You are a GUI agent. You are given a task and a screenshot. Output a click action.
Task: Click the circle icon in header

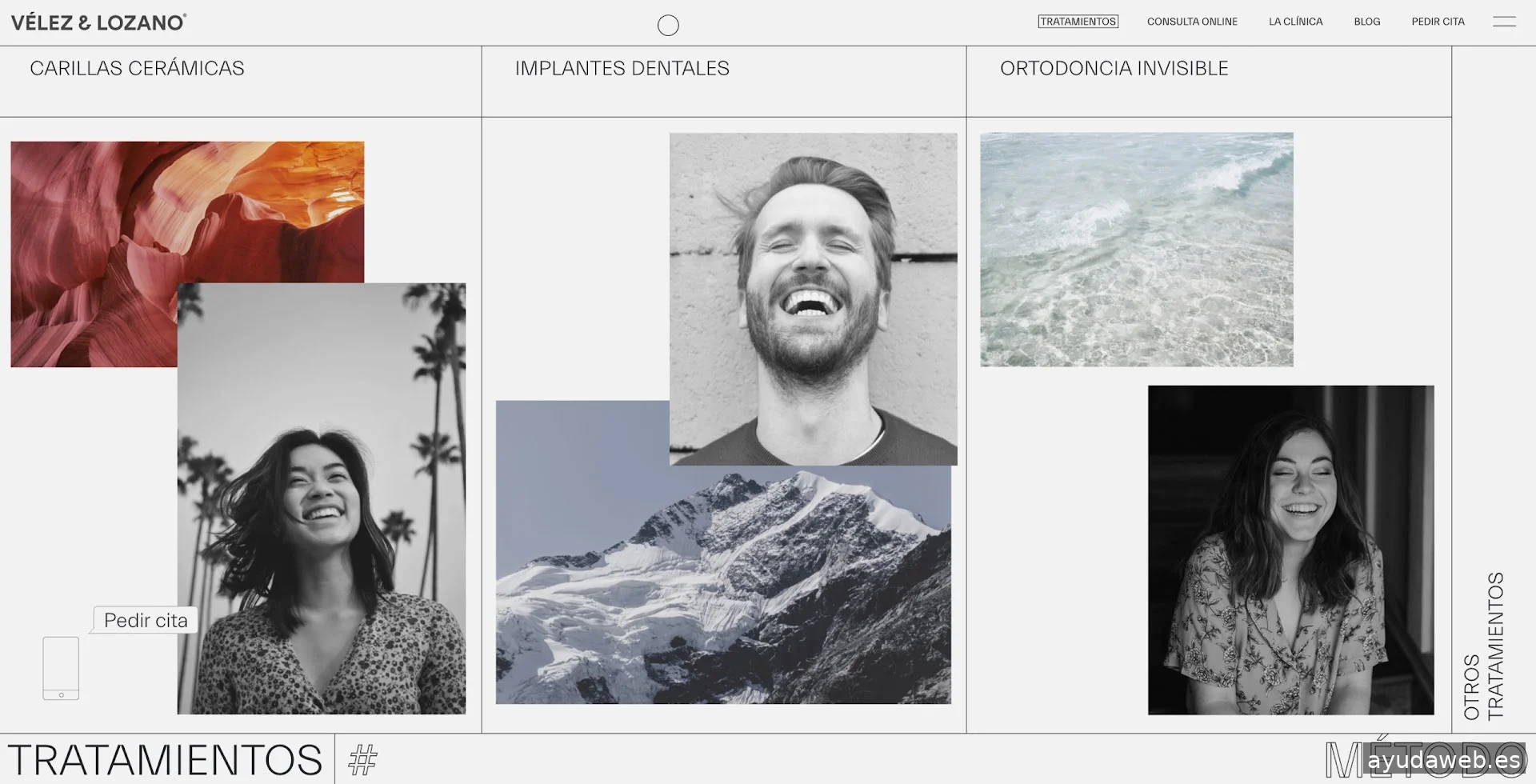pyautogui.click(x=668, y=26)
